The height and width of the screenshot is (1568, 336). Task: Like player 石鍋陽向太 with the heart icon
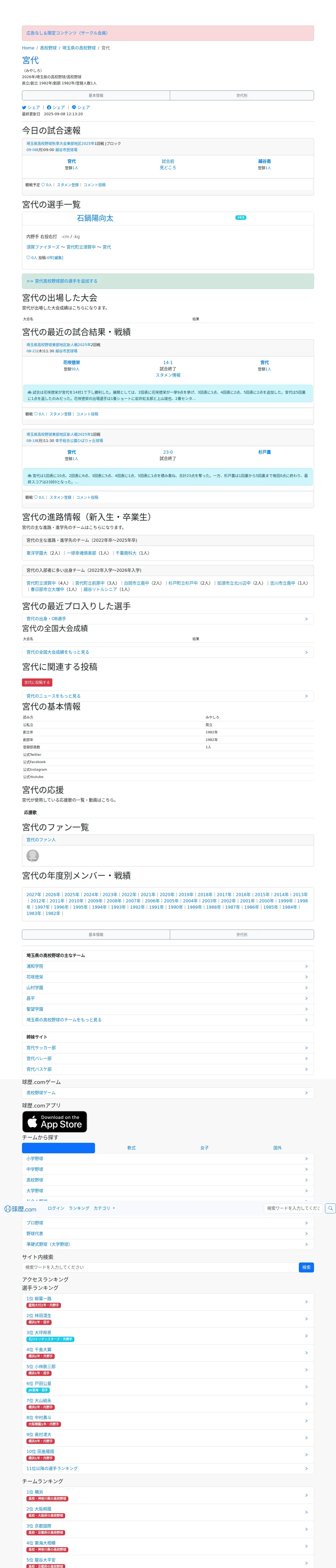point(28,257)
